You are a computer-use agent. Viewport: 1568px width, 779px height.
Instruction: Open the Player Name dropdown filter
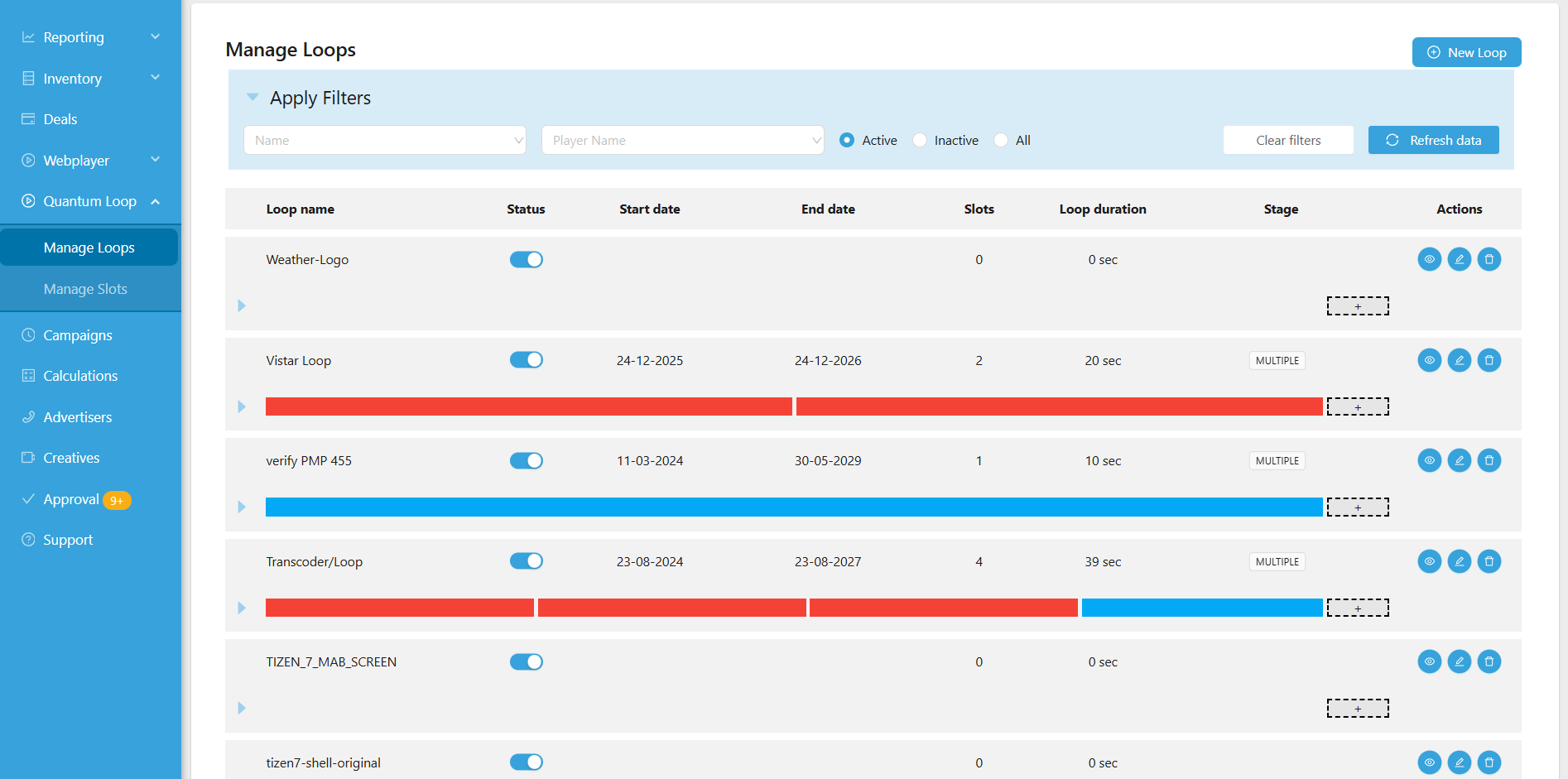[x=682, y=141]
